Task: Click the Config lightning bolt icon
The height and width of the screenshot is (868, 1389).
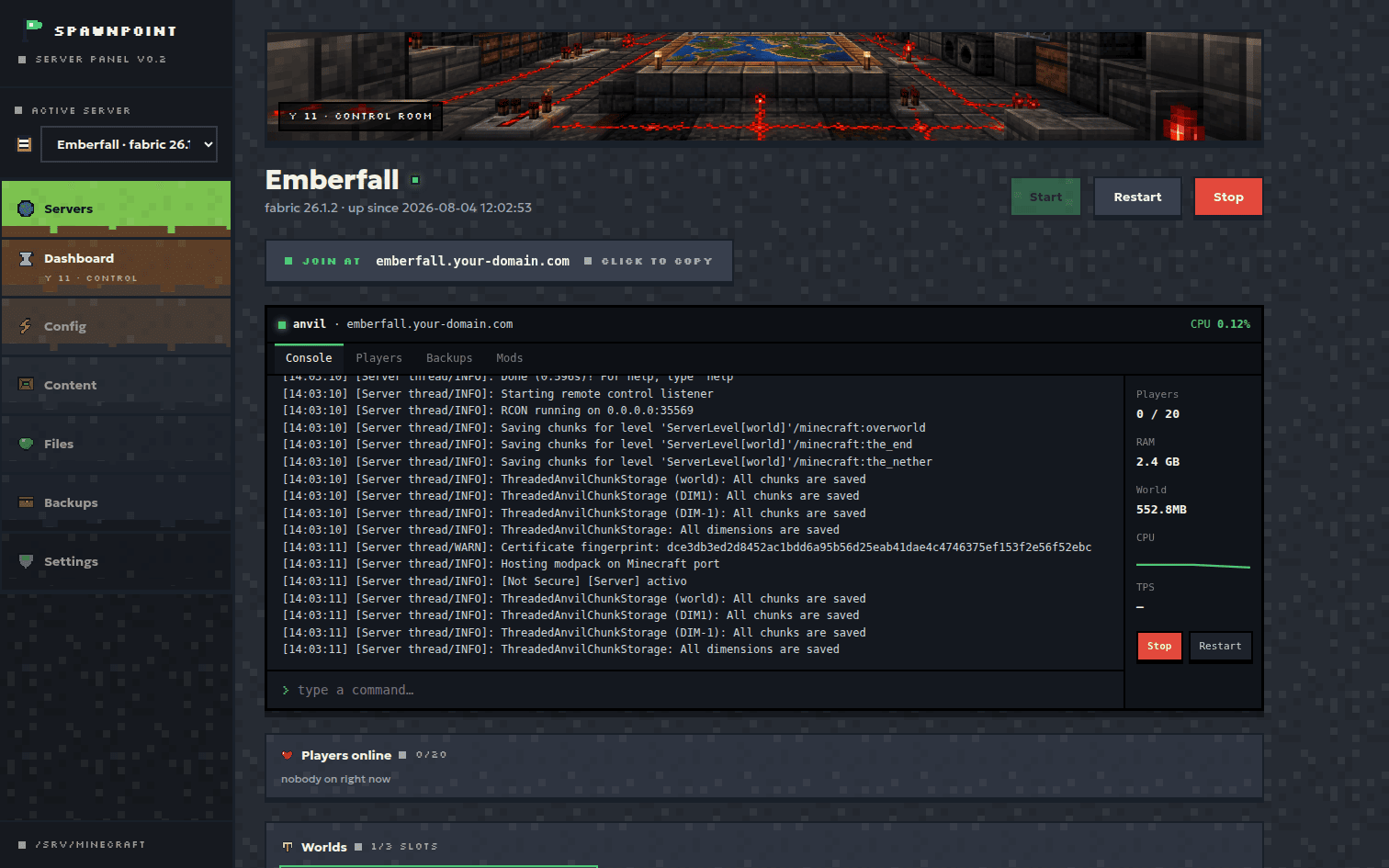Action: click(x=26, y=326)
